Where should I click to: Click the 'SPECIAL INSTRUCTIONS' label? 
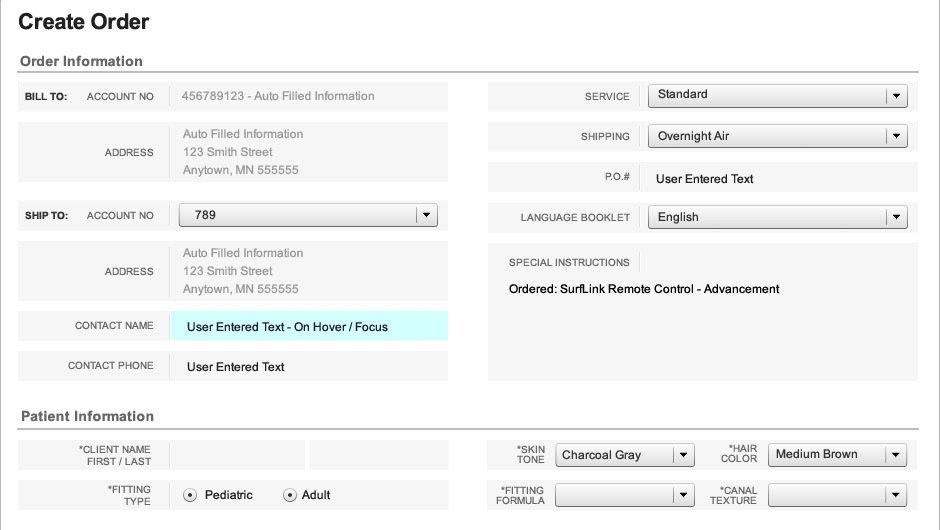click(569, 263)
